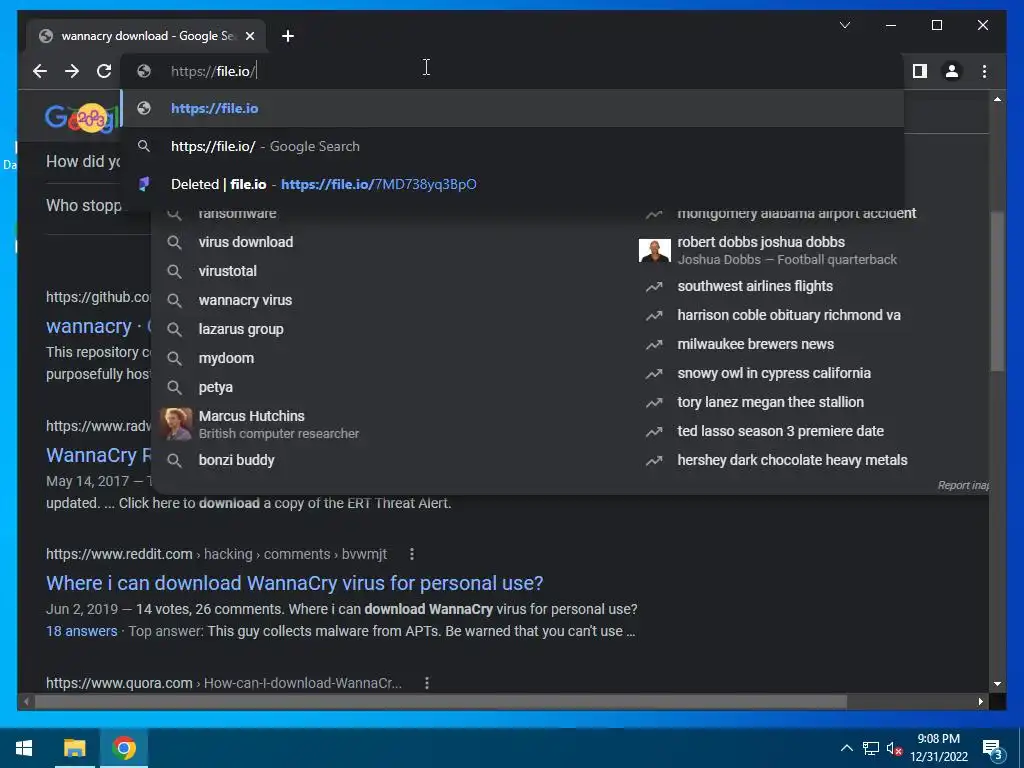Open the radware 'WannaCry R' result title
The image size is (1024, 768).
point(98,455)
